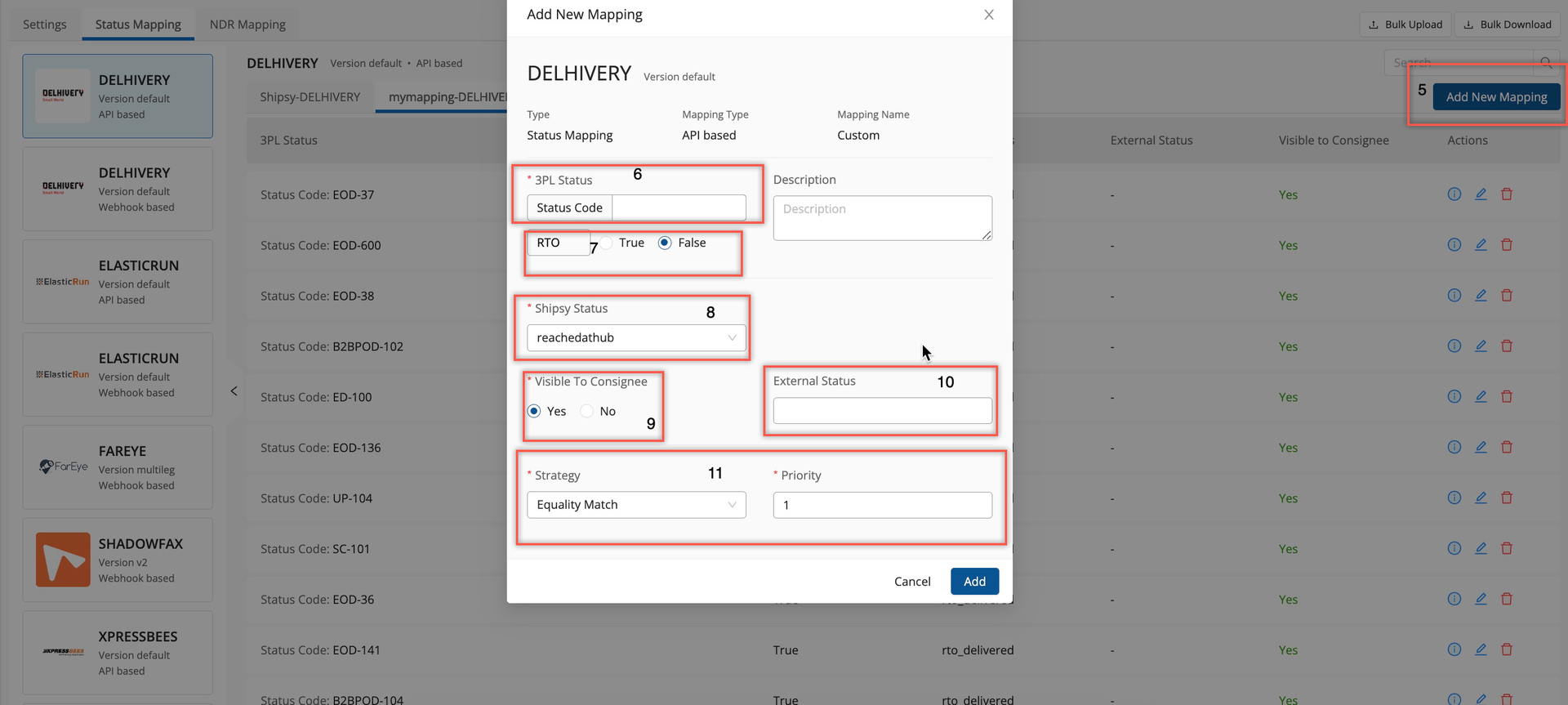Click the Add button in dialog
Viewport: 1568px width, 705px height.
pos(974,582)
